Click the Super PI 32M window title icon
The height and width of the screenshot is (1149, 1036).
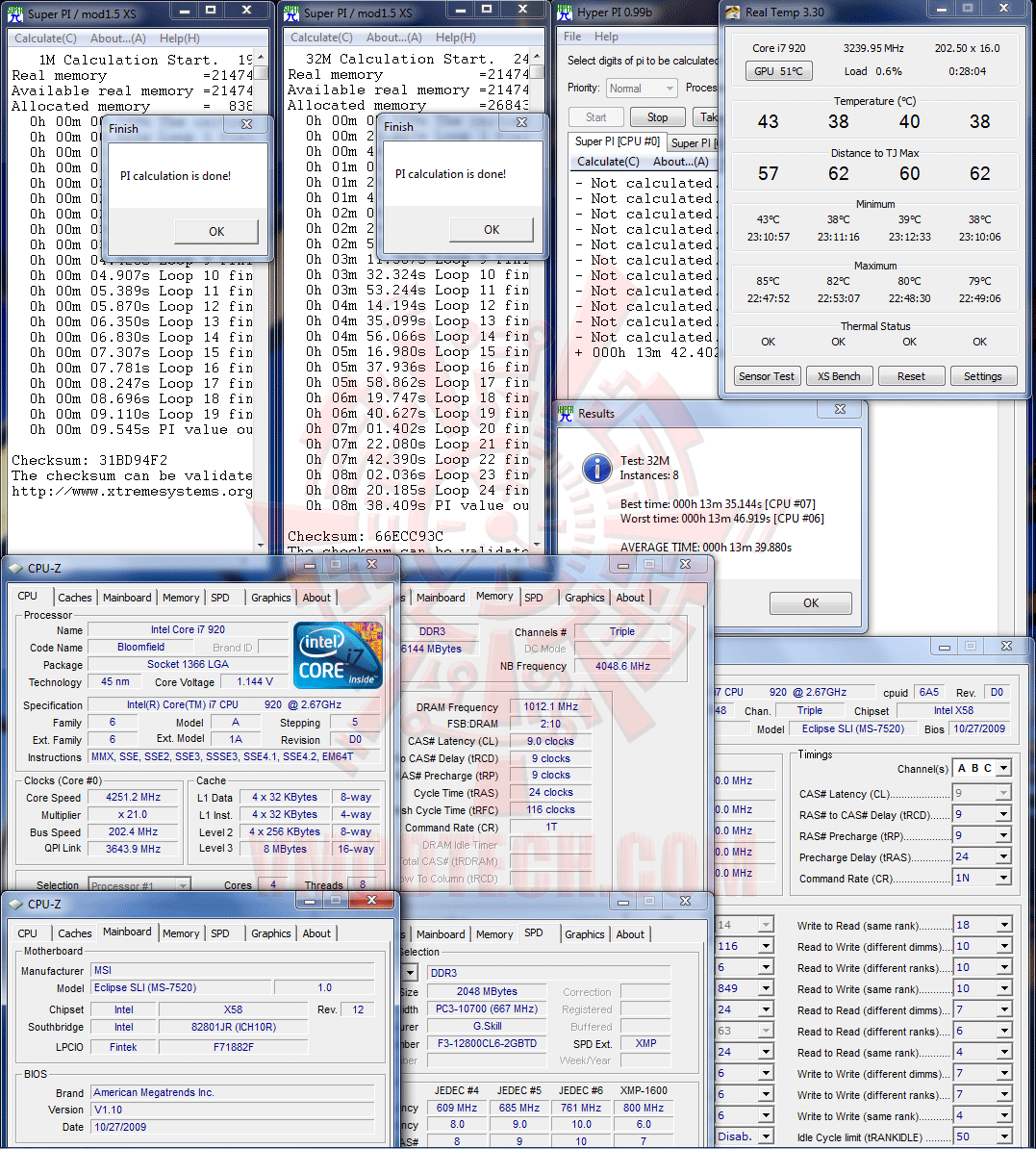click(291, 13)
